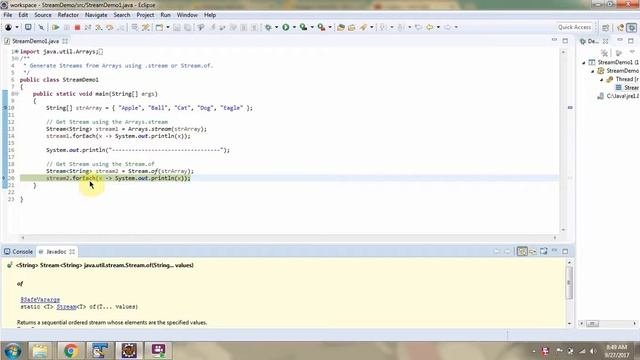Image resolution: width=640 pixels, height=360 pixels.
Task: Collapse the StreamDemo1 launch node in Debug view
Action: click(584, 62)
